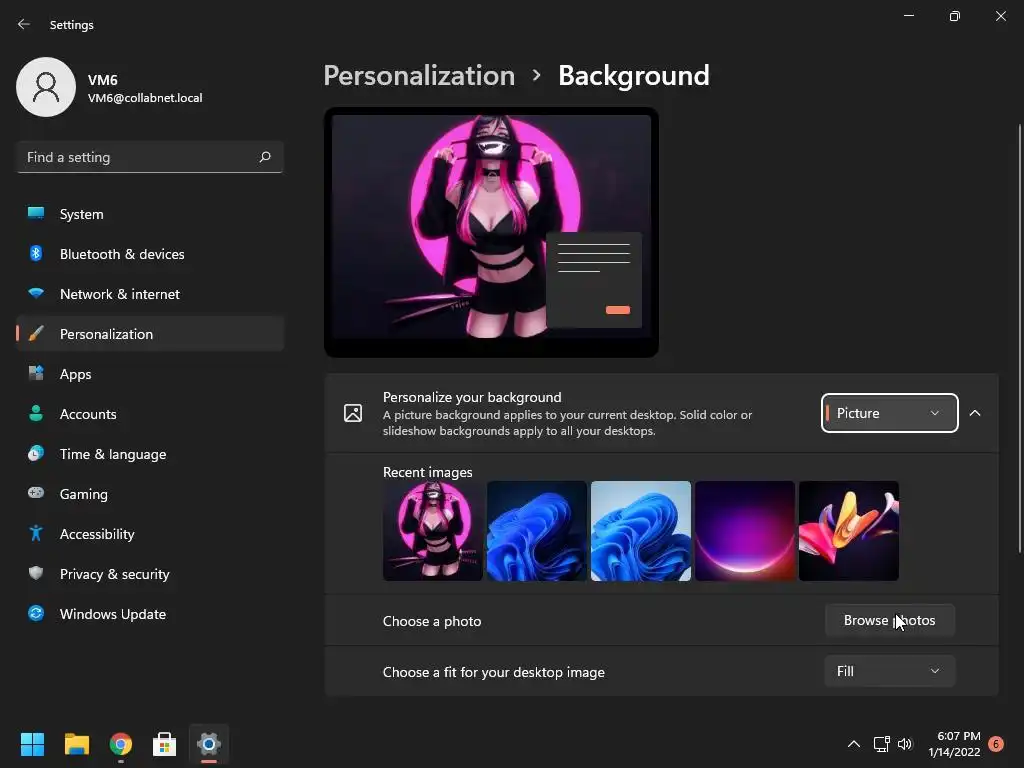Click the VM6@collabnet.local account email
This screenshot has width=1024, height=768.
[x=145, y=98]
